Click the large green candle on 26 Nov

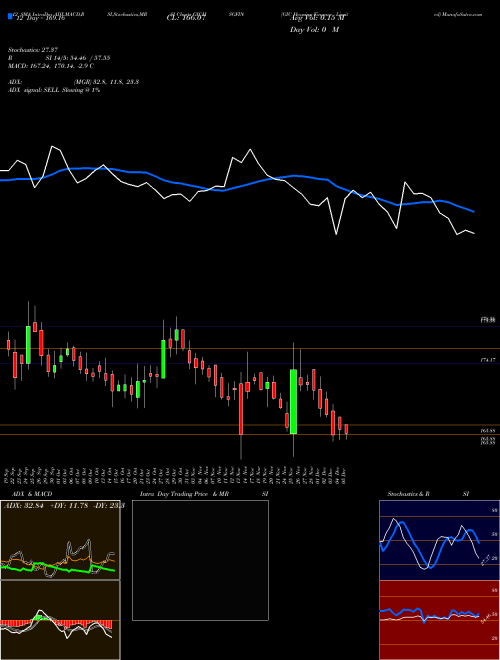pos(293,401)
